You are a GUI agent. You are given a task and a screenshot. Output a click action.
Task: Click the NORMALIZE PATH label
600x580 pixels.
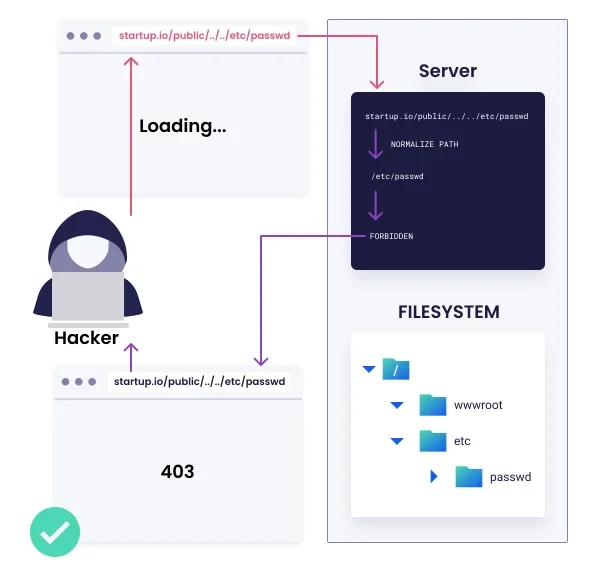(424, 144)
